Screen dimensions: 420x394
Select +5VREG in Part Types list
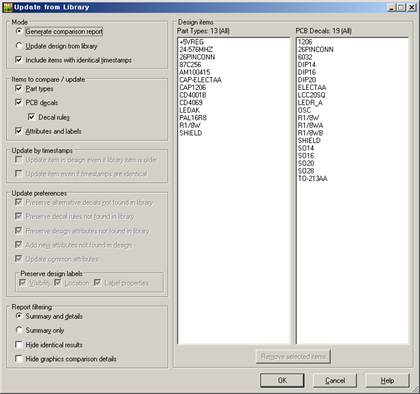191,42
